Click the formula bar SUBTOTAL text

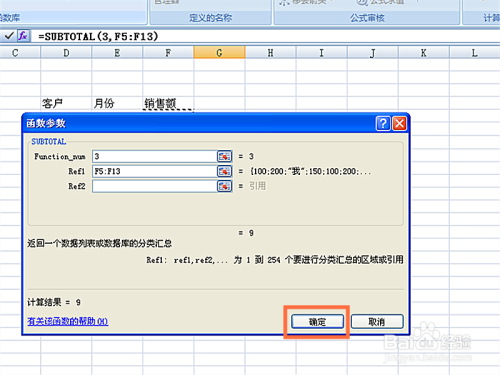click(x=98, y=36)
